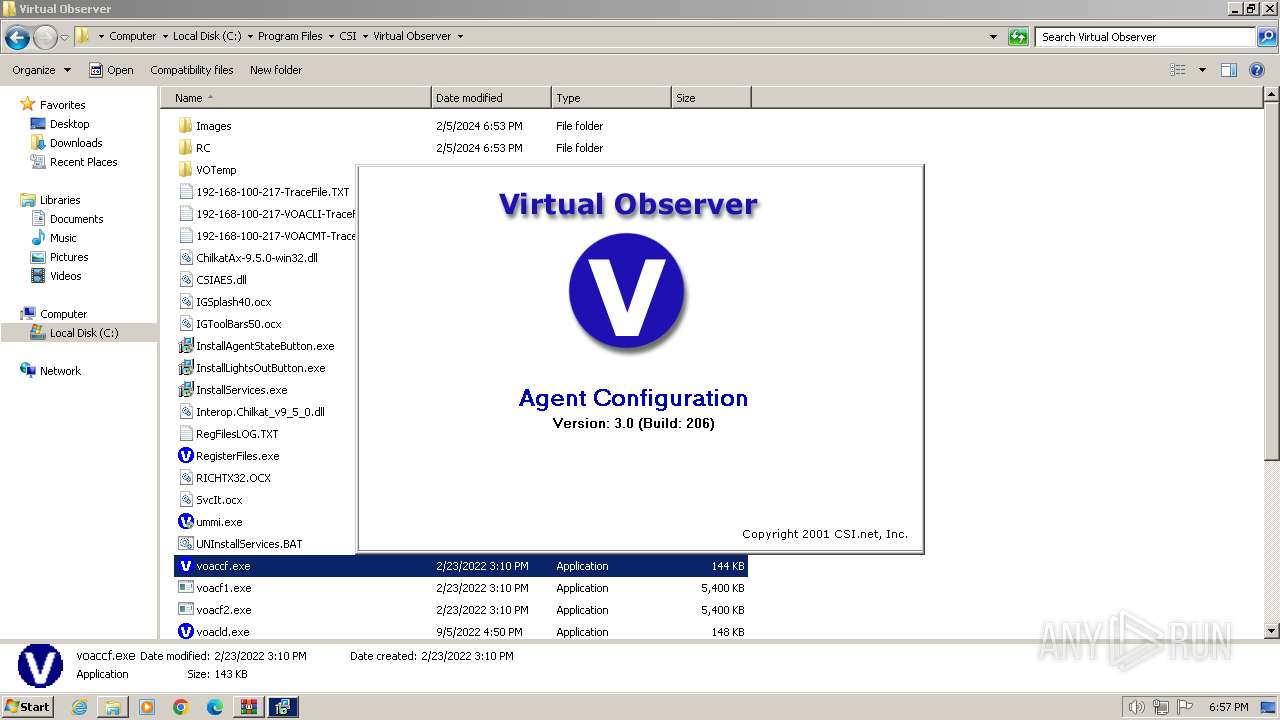This screenshot has width=1280, height=720.
Task: Open the Documents library
Action: tap(76, 219)
